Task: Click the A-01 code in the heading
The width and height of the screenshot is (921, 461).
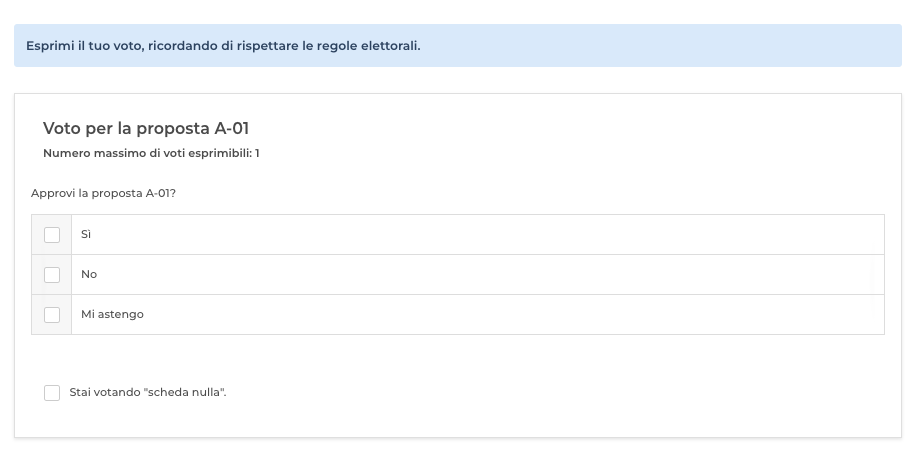Action: [231, 129]
